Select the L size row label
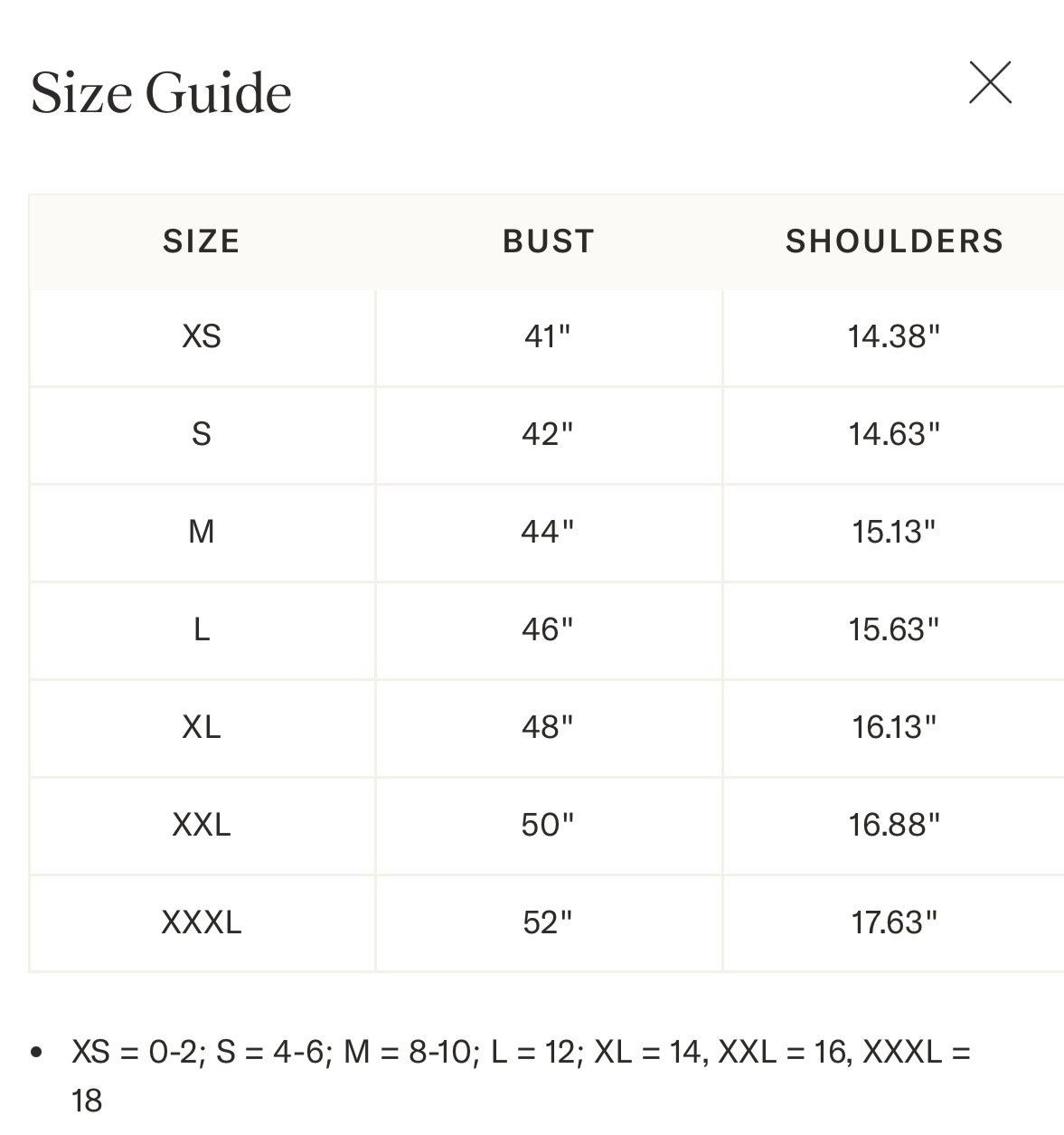Image resolution: width=1064 pixels, height=1135 pixels. click(202, 629)
